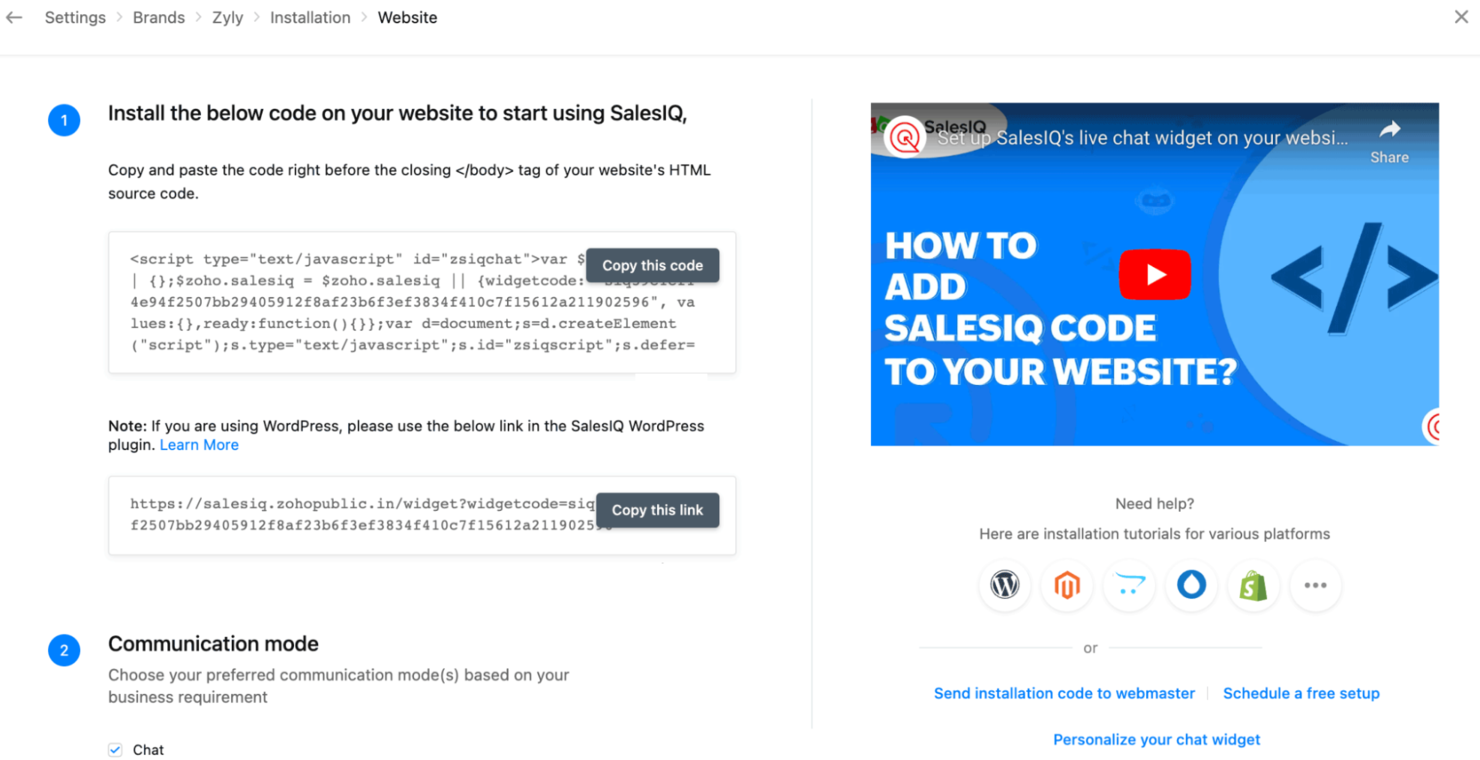The height and width of the screenshot is (760, 1480).
Task: Go to Installation via breadcrumb
Action: point(310,17)
